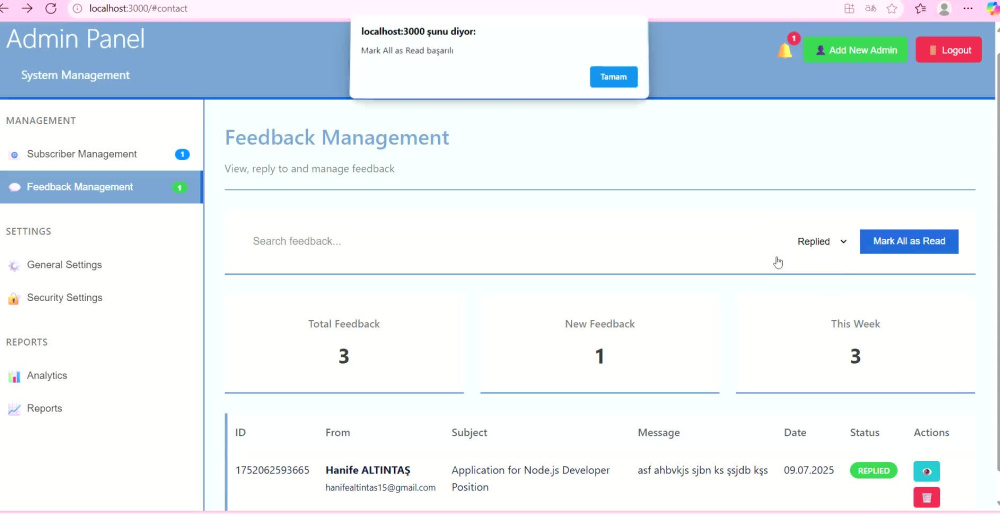Screen dimensions: 1000x514
Task: Click the subject Application for Node.js Developer Position
Action: coord(531,479)
